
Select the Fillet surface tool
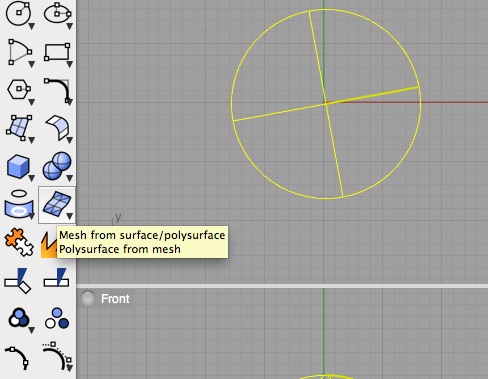57,128
